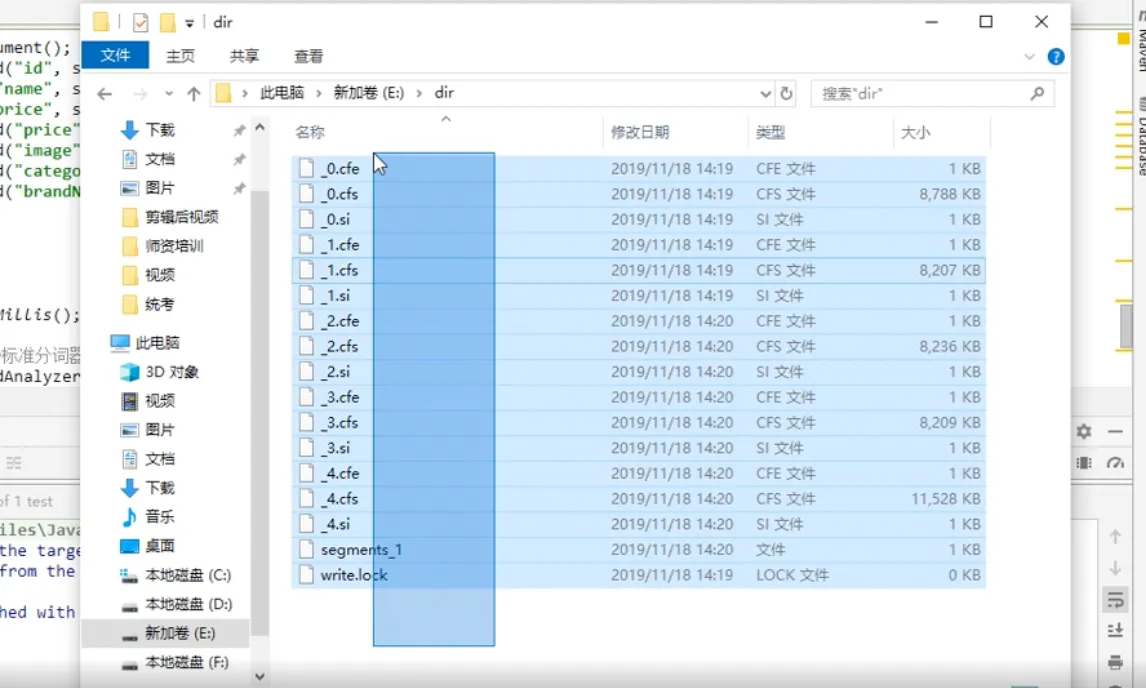Open 桌面 in navigation pane
Viewport: 1146px width, 688px height.
point(159,545)
